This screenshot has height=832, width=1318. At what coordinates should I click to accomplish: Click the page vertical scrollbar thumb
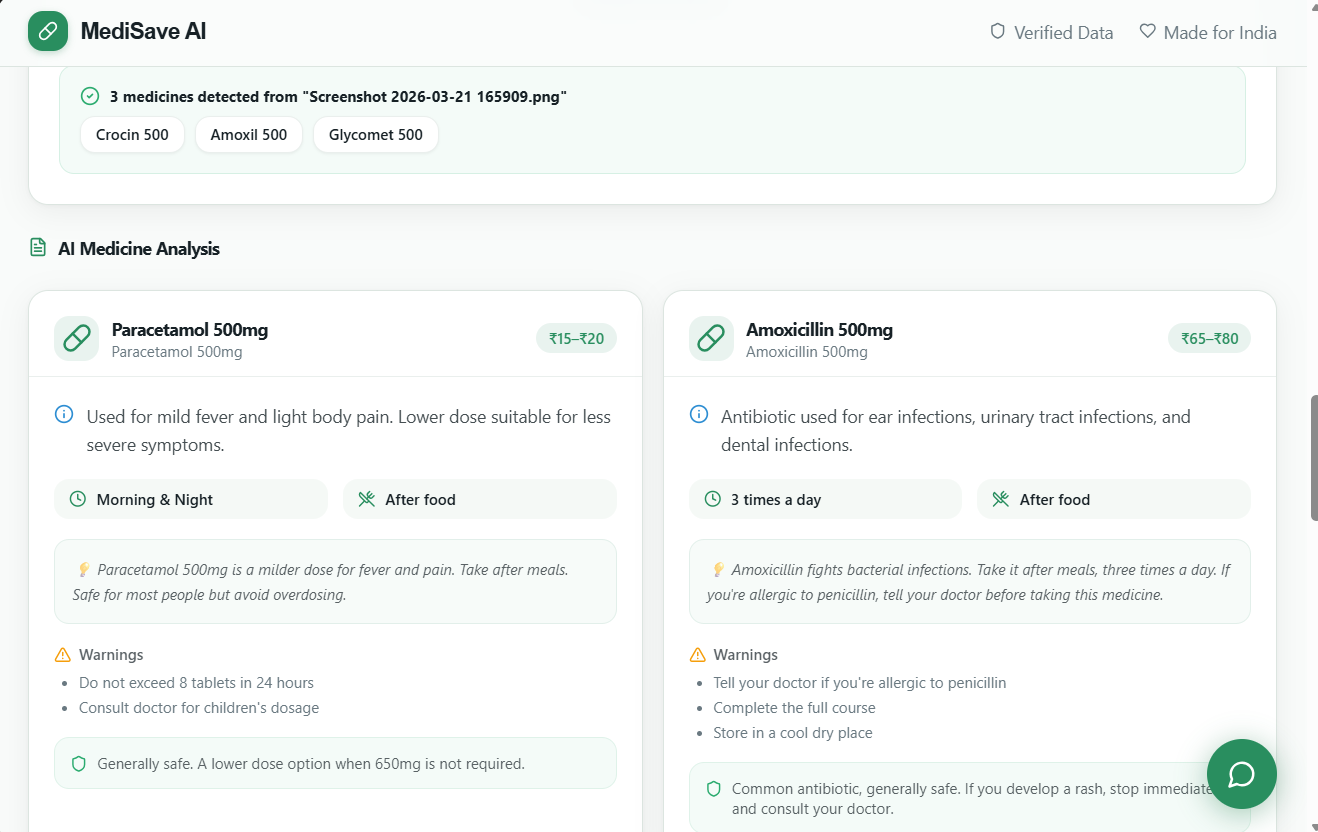[x=1313, y=458]
